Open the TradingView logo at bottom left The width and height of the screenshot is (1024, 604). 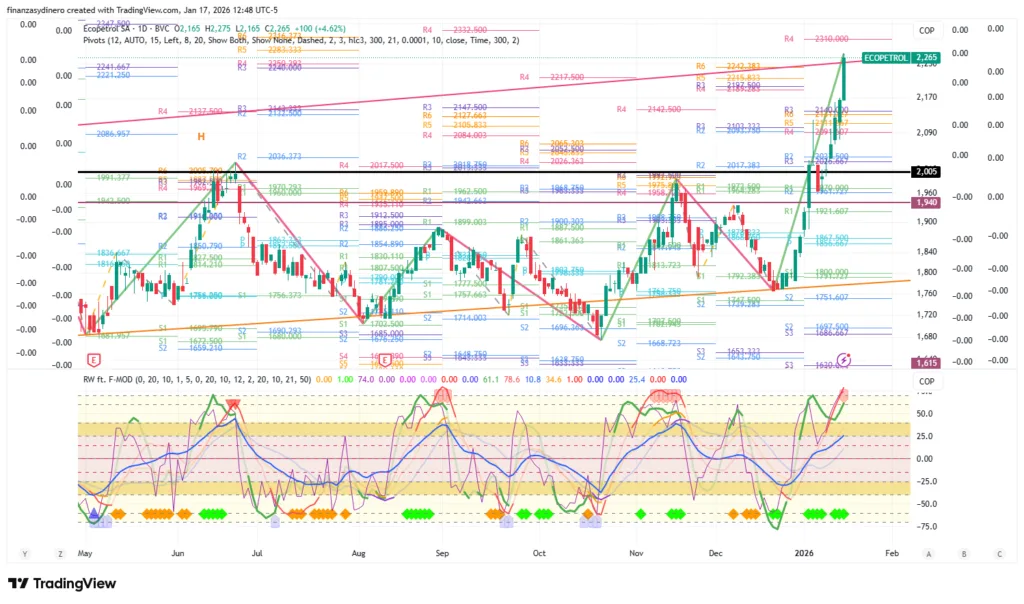(x=62, y=584)
